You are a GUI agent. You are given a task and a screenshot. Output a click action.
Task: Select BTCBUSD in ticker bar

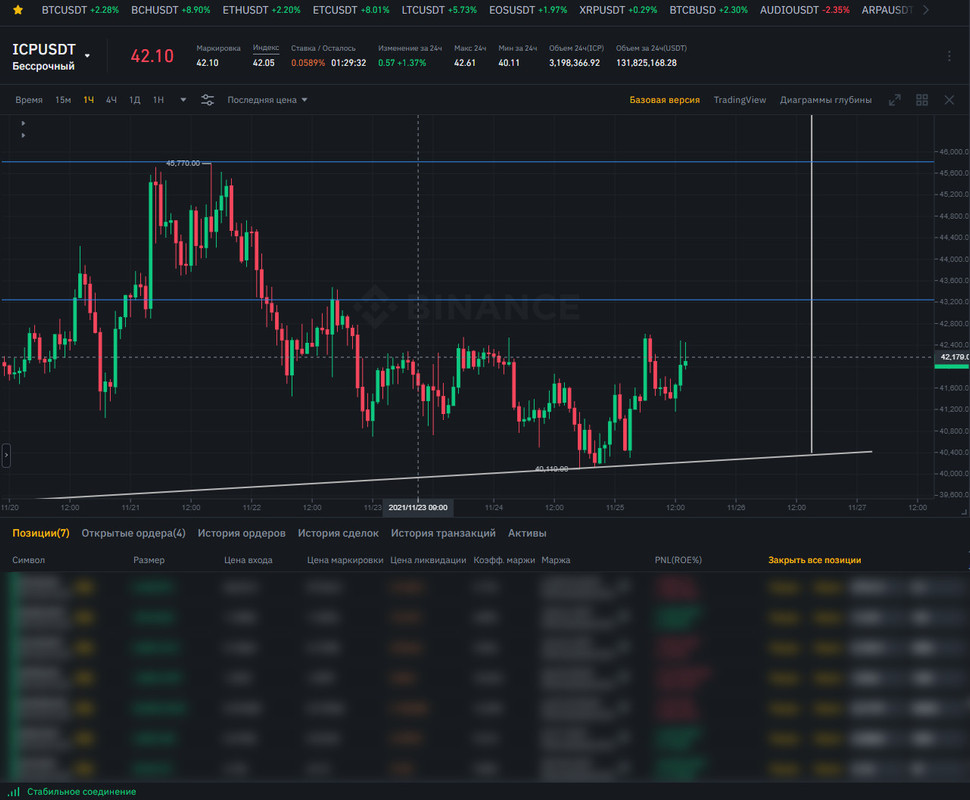click(x=708, y=10)
